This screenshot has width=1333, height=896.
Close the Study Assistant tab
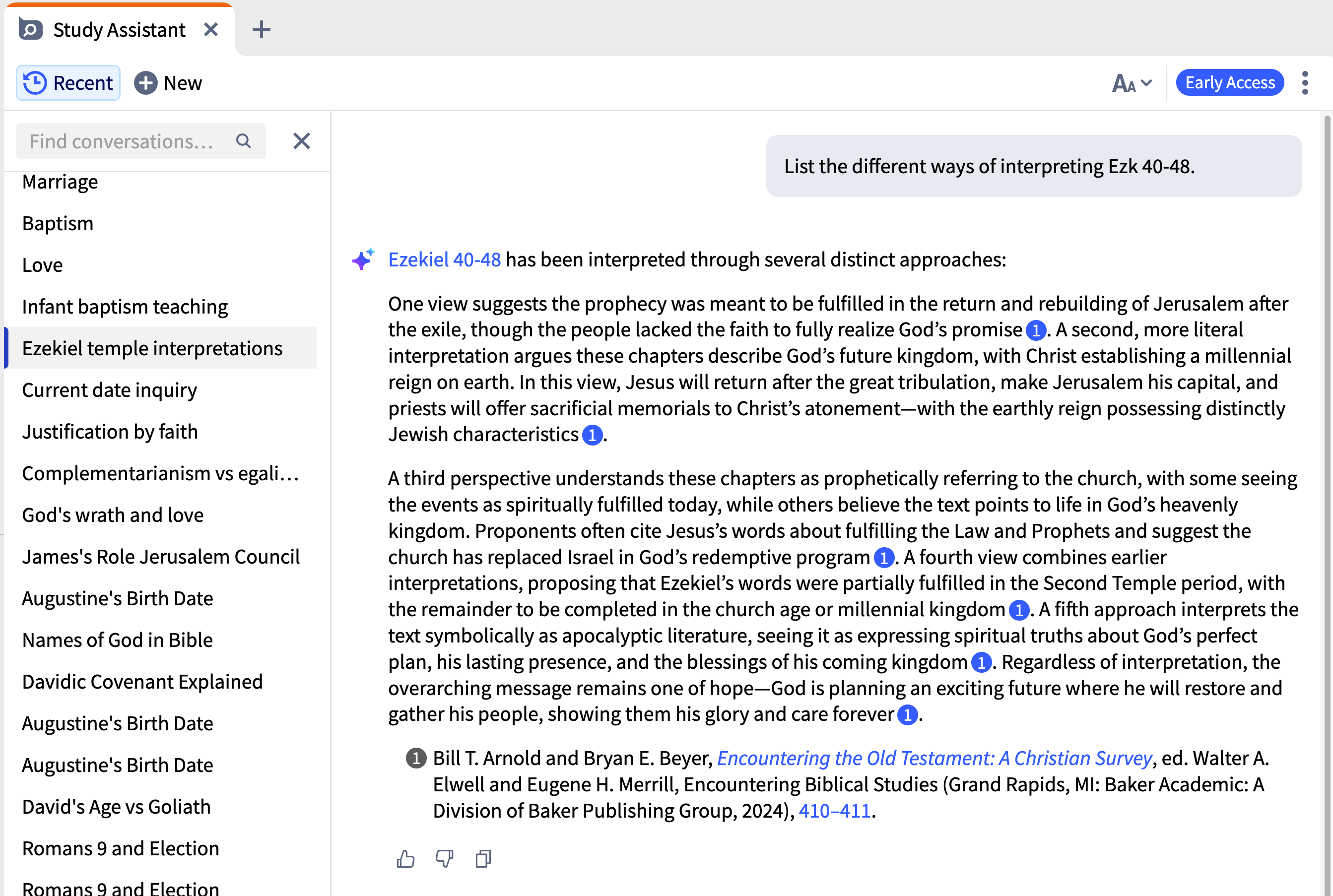tap(211, 29)
